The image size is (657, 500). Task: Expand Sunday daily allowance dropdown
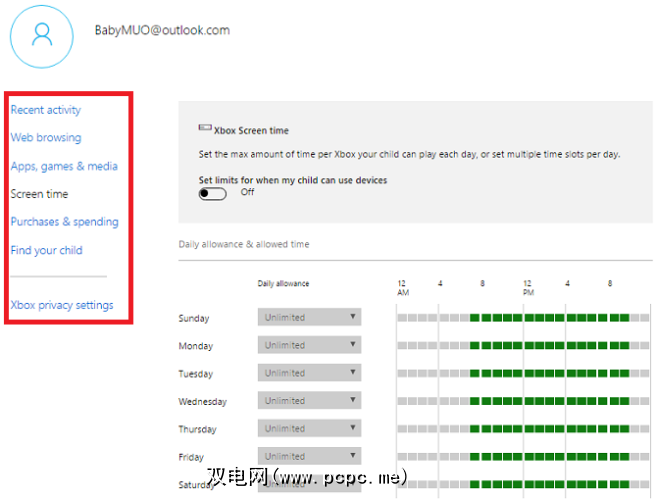(309, 317)
